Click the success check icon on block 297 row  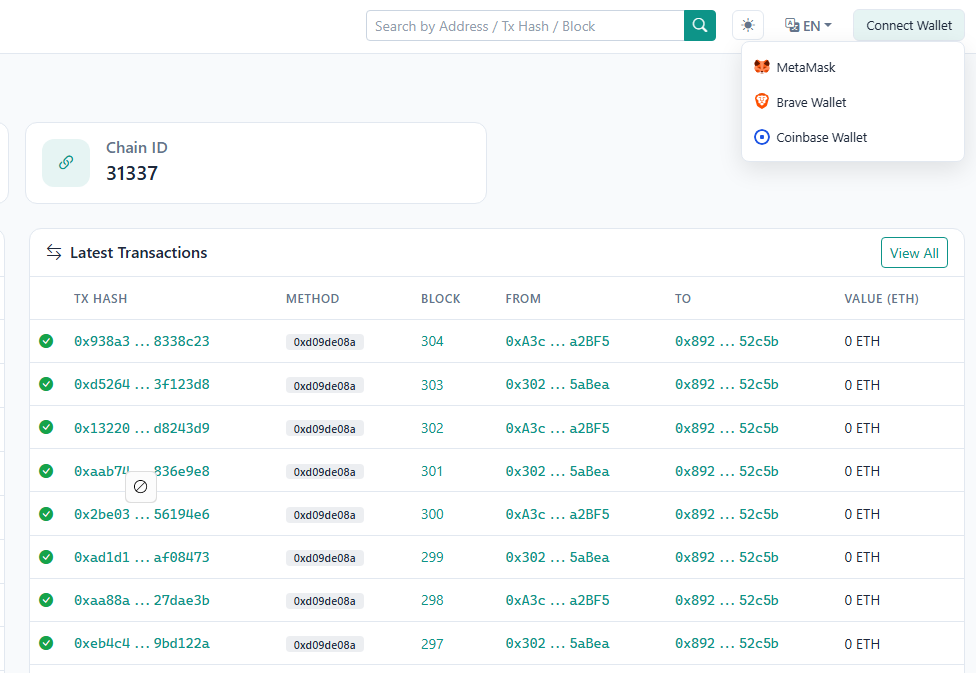click(x=46, y=643)
